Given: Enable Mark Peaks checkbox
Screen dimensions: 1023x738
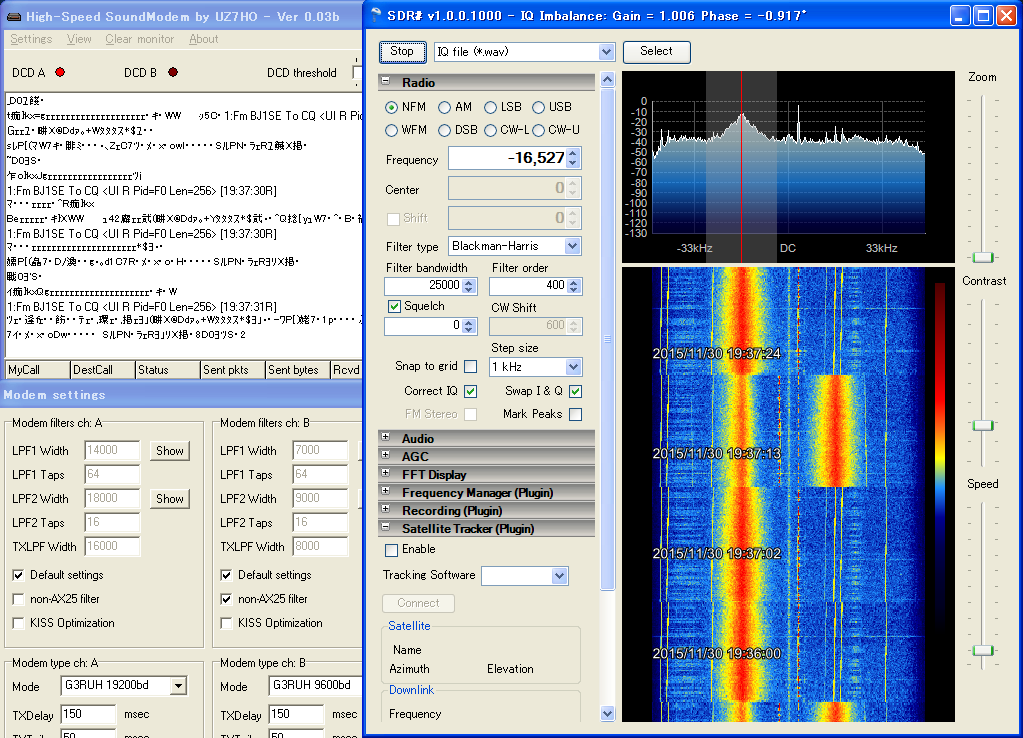Looking at the screenshot, I should click(x=575, y=414).
